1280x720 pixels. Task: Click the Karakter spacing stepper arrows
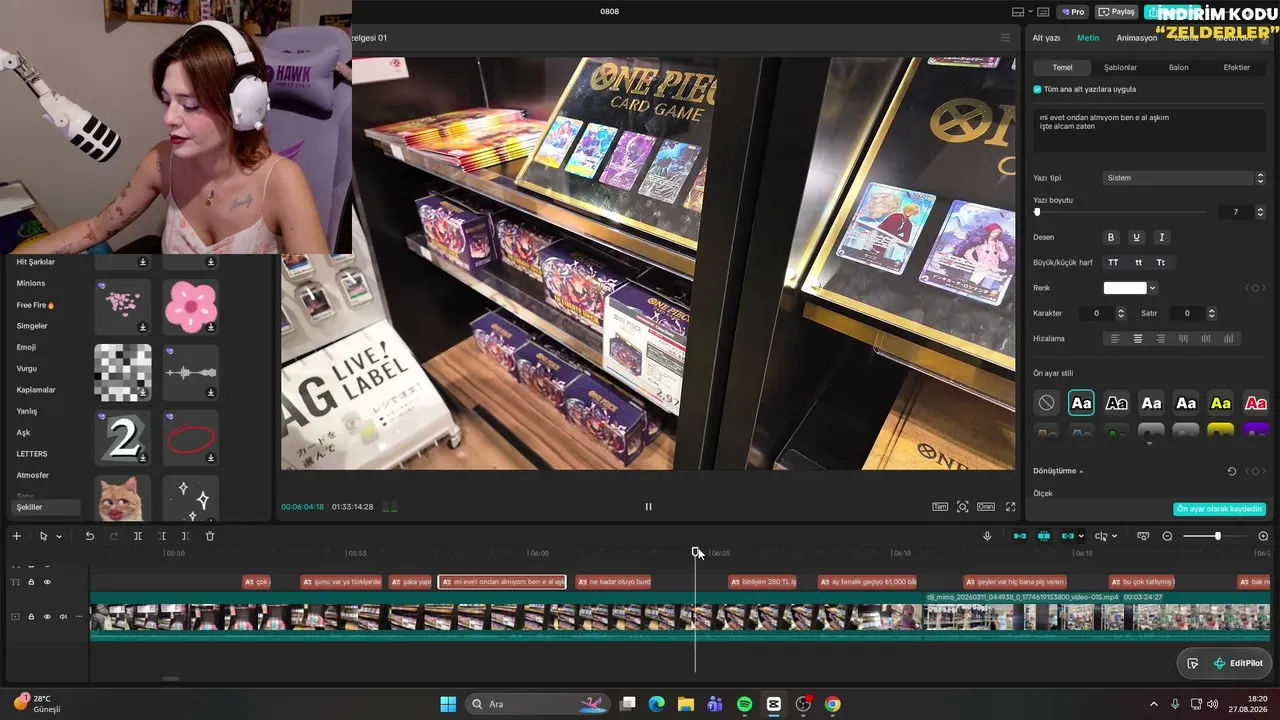1120,313
